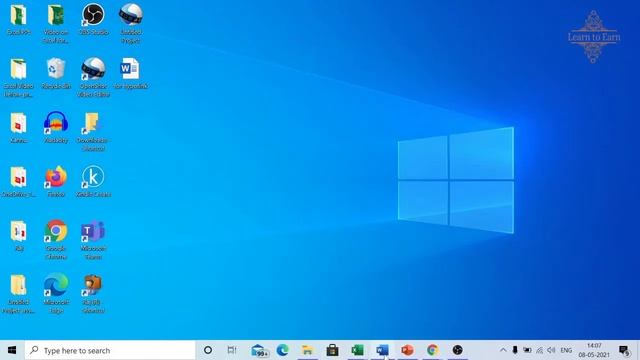Open network settings from tray Wi-Fi icon
Viewport: 640px width, 360px height.
[539, 350]
